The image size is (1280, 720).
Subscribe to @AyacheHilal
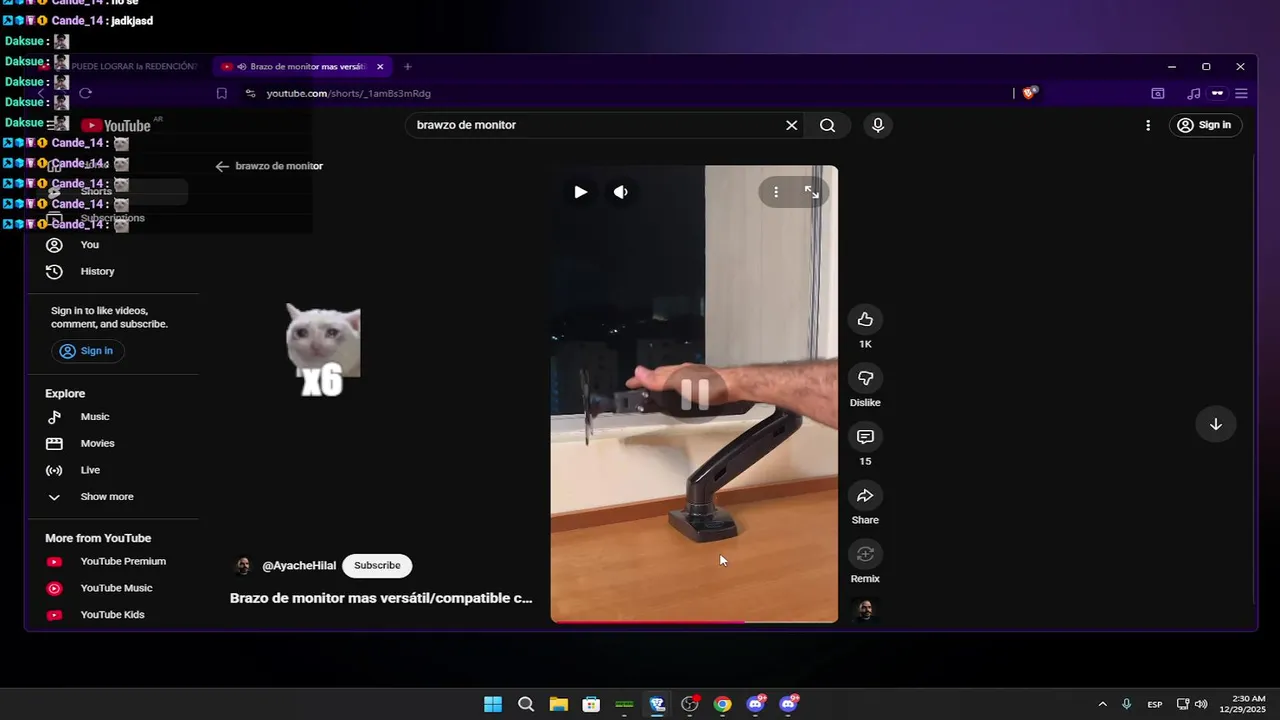(x=377, y=566)
